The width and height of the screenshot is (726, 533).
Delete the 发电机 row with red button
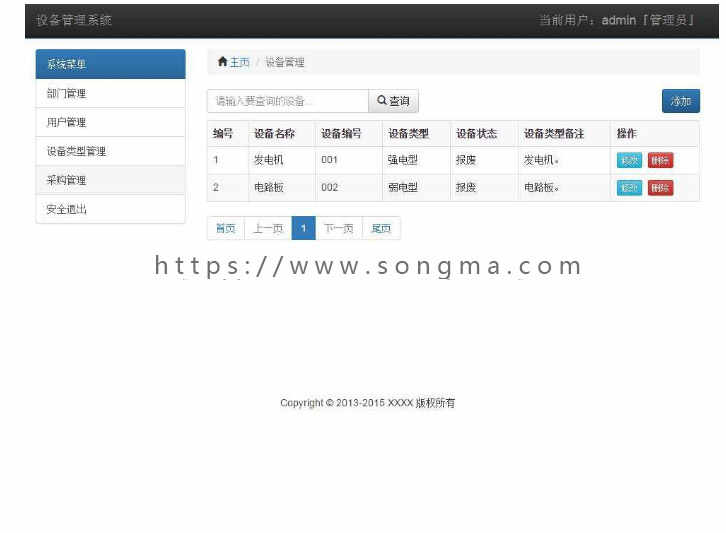(x=660, y=160)
